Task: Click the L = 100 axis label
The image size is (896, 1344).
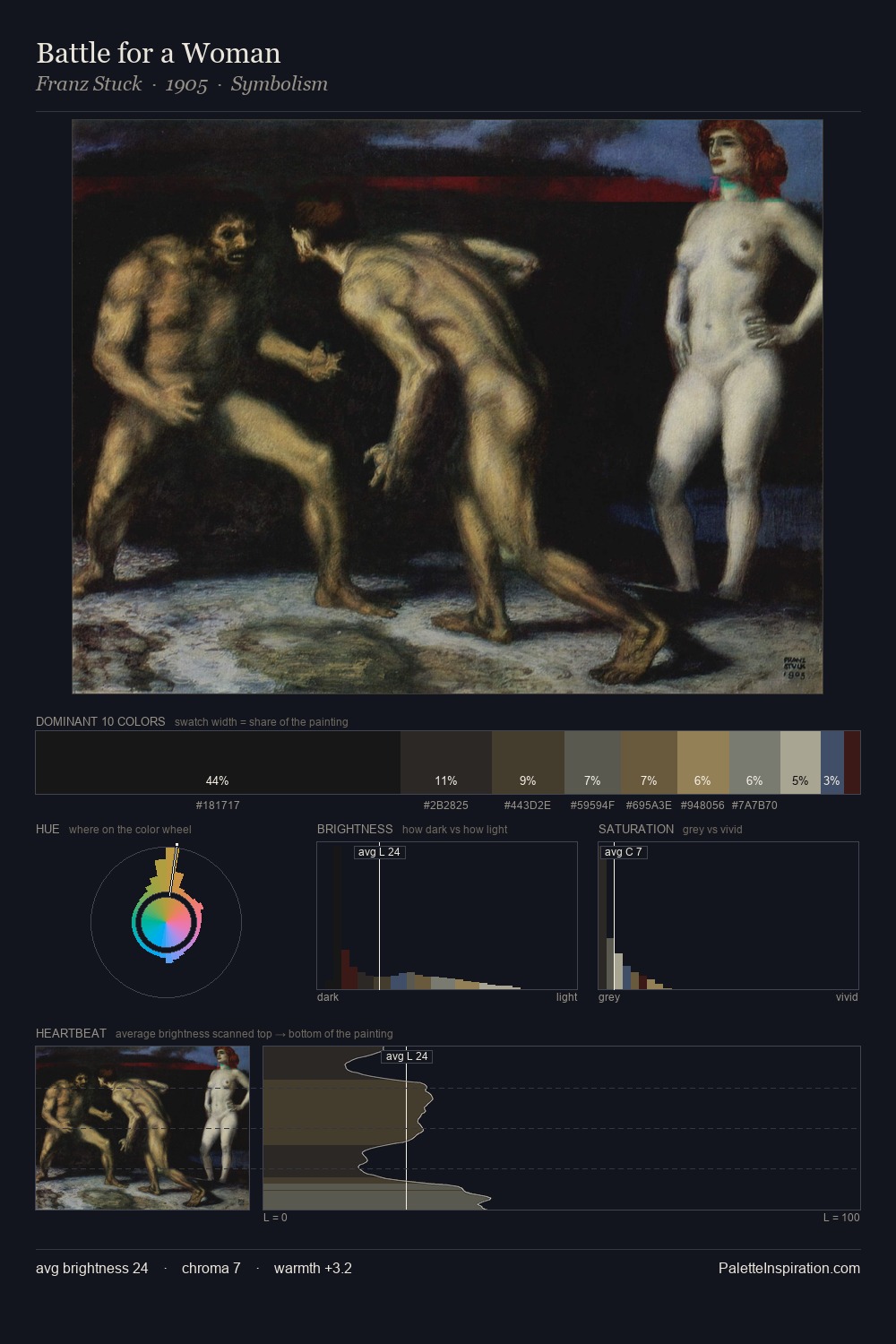Action: 841,1218
